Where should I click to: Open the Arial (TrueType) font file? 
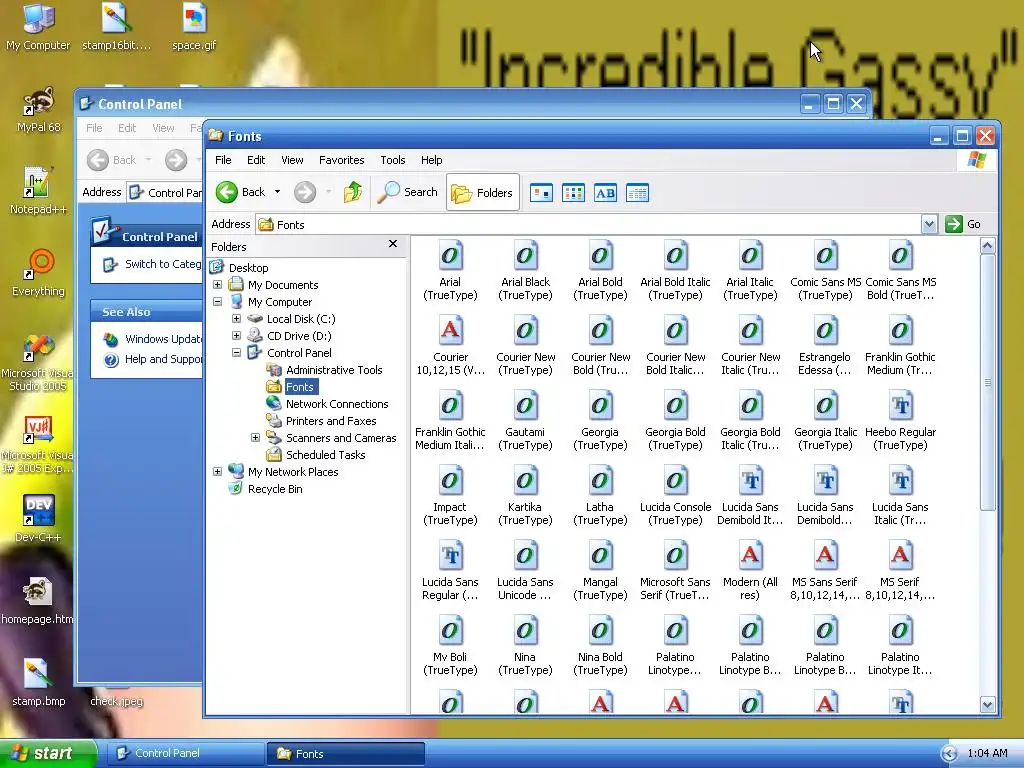pos(450,271)
